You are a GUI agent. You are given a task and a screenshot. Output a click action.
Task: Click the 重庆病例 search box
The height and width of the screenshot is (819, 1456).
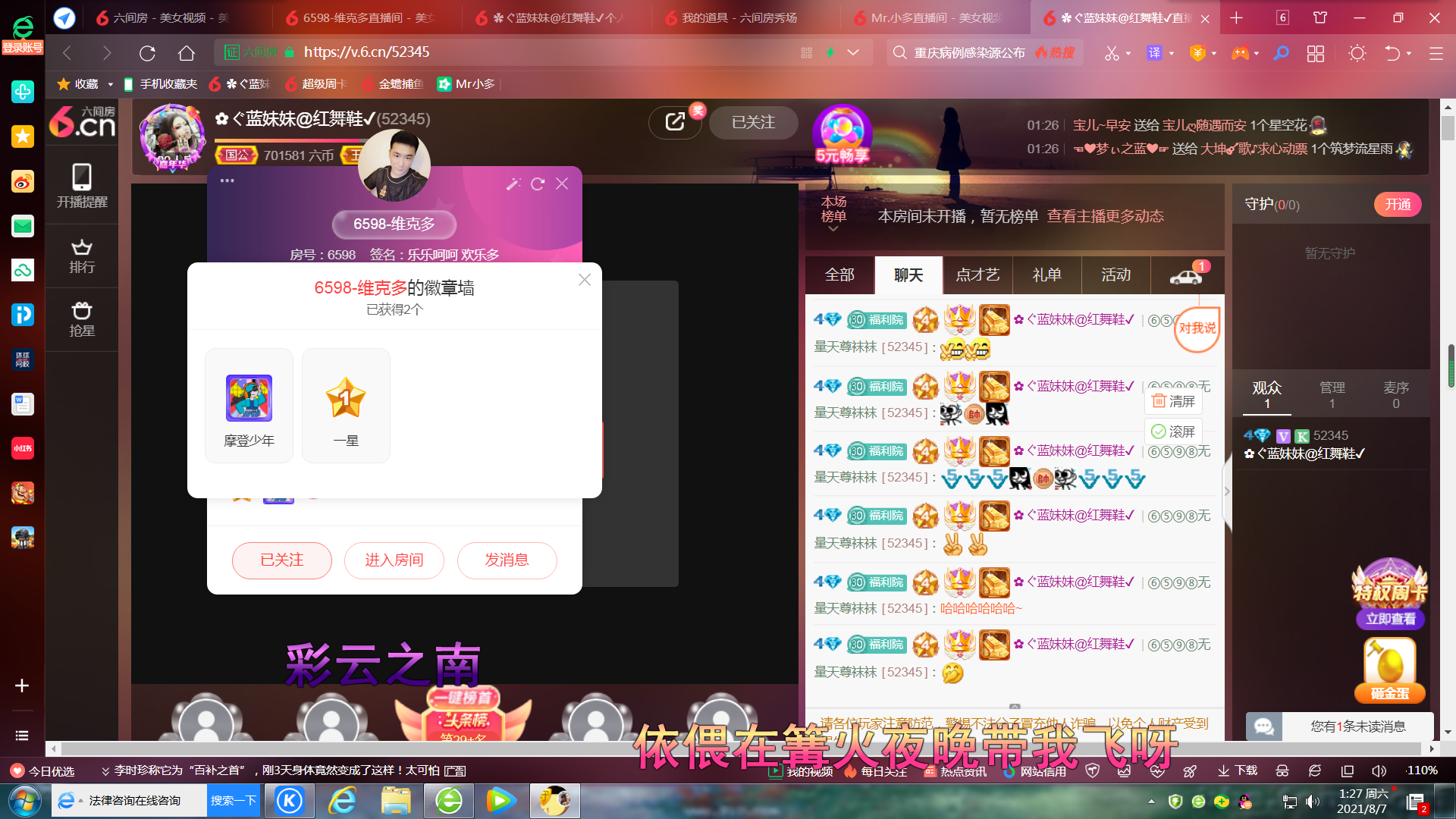984,52
